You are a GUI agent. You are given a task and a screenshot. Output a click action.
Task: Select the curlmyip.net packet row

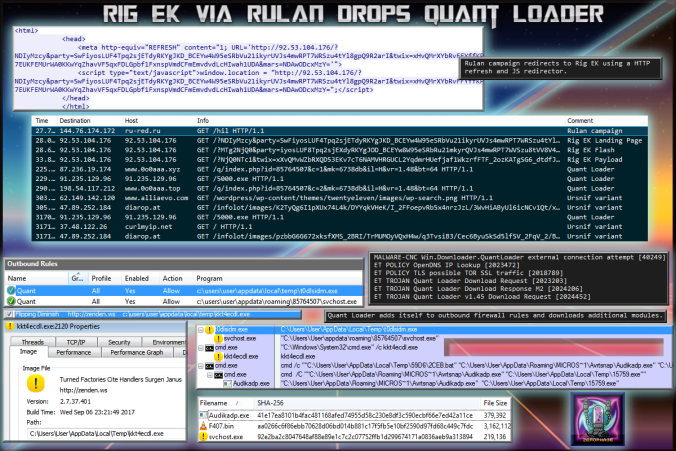click(x=340, y=226)
